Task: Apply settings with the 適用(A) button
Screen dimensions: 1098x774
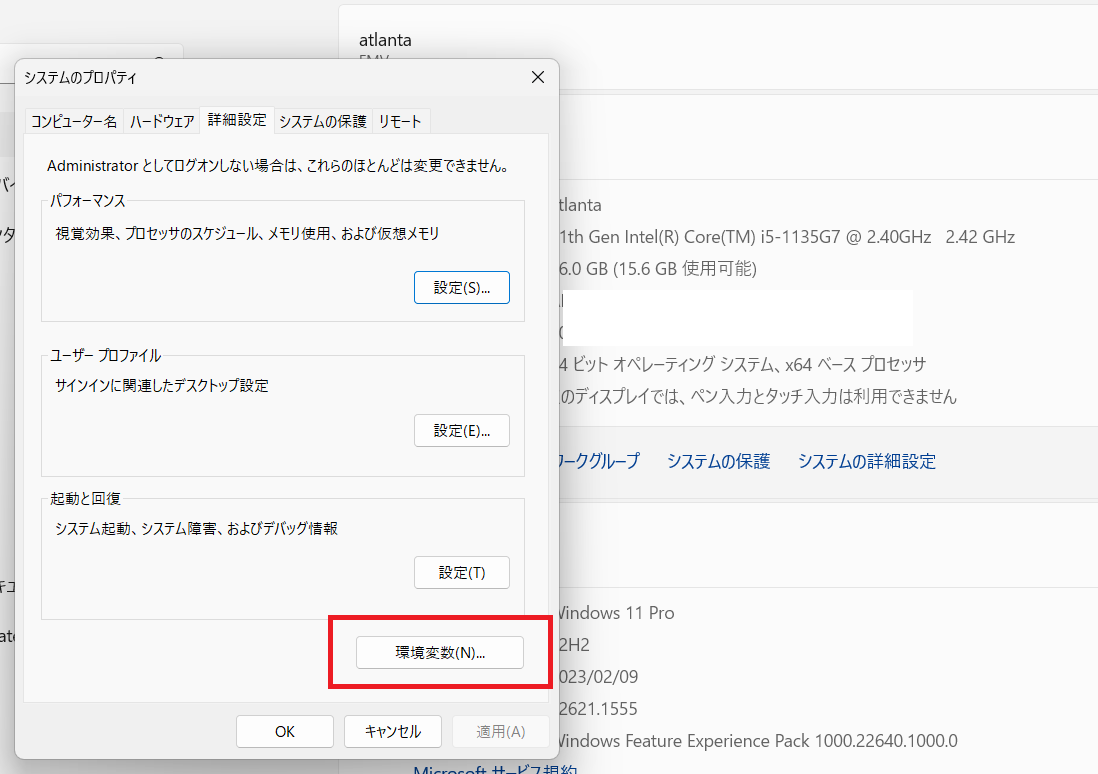Action: pyautogui.click(x=500, y=731)
